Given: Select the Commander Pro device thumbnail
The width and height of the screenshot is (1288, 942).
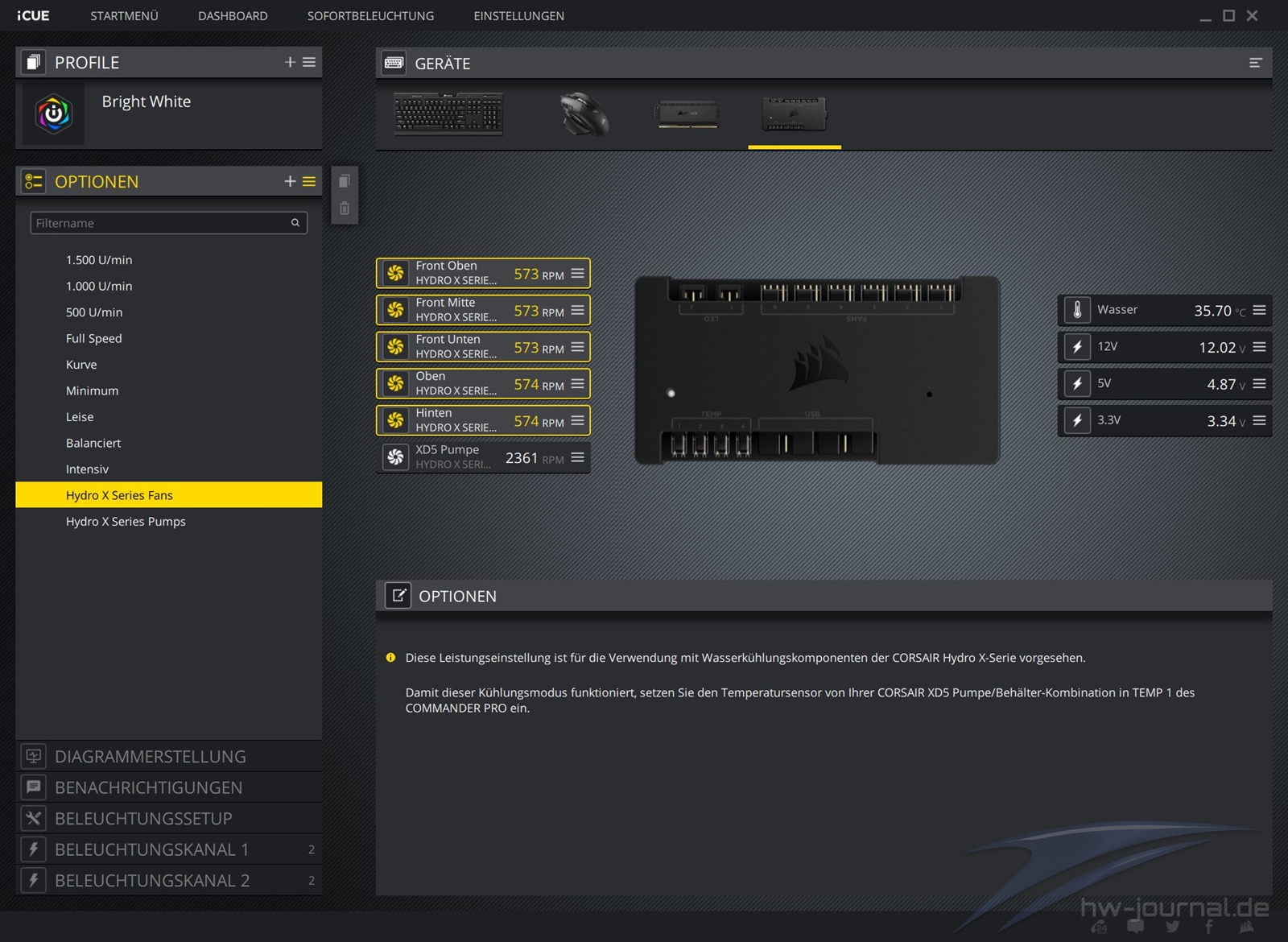Looking at the screenshot, I should 795,114.
